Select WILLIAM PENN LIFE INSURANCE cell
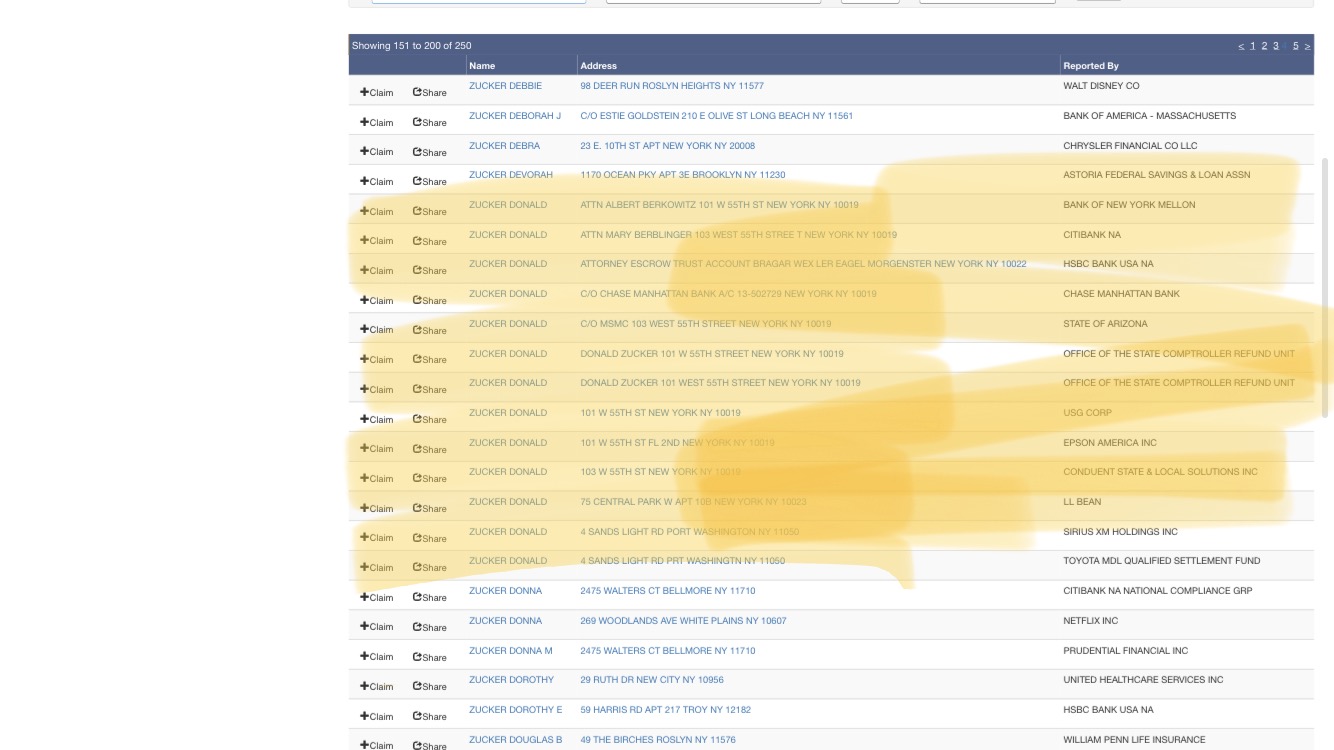 point(1134,740)
